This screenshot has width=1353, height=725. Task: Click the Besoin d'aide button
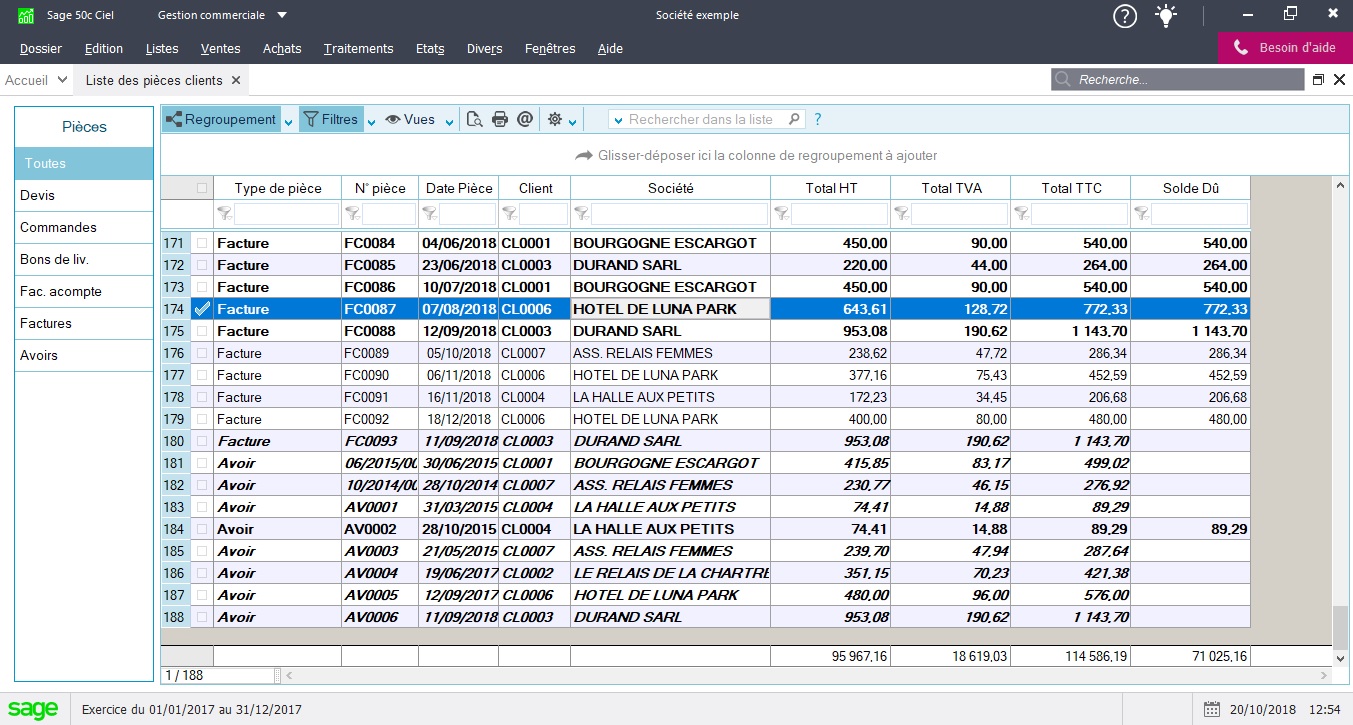pyautogui.click(x=1283, y=47)
